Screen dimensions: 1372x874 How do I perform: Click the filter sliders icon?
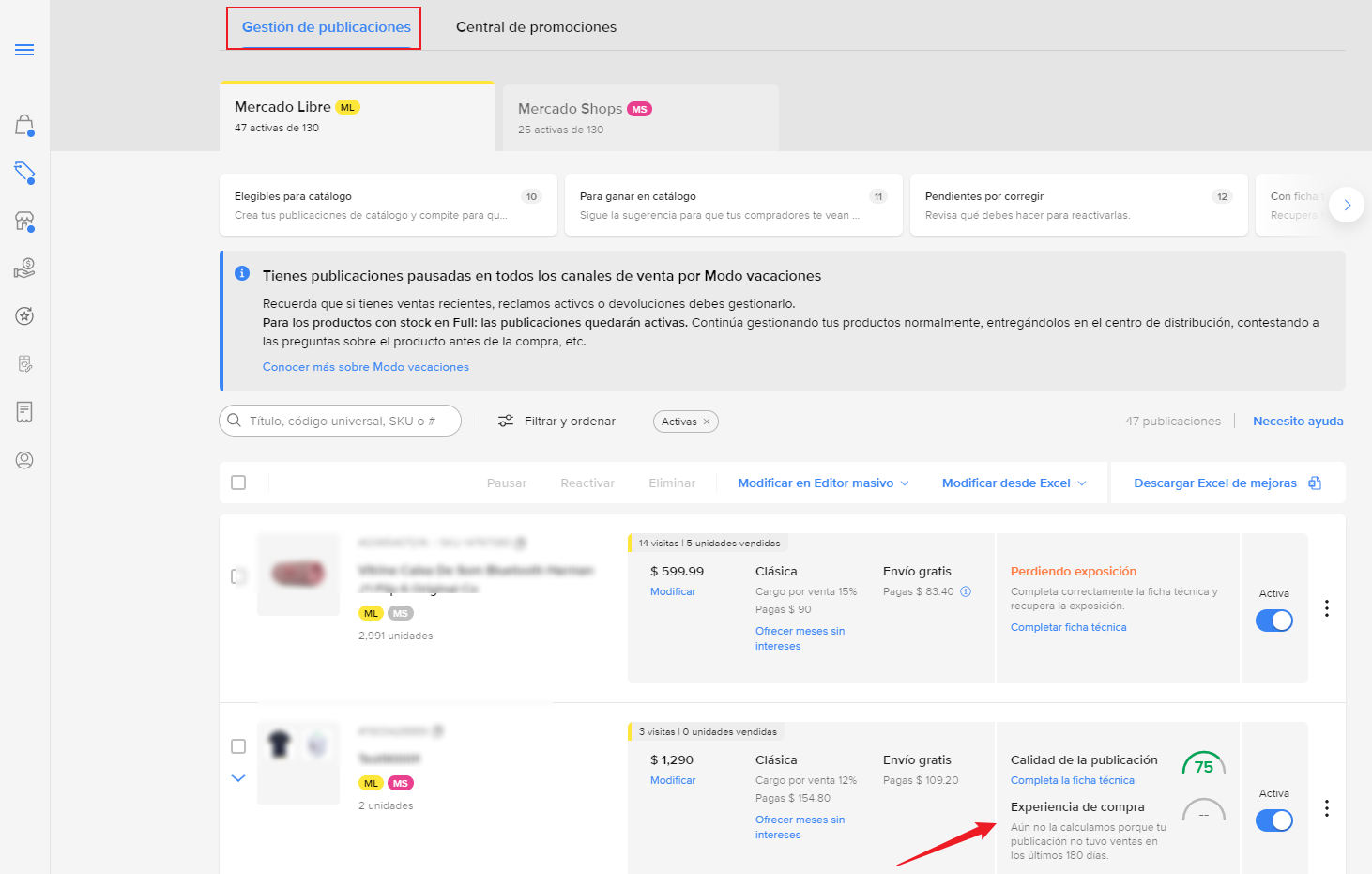coord(506,421)
